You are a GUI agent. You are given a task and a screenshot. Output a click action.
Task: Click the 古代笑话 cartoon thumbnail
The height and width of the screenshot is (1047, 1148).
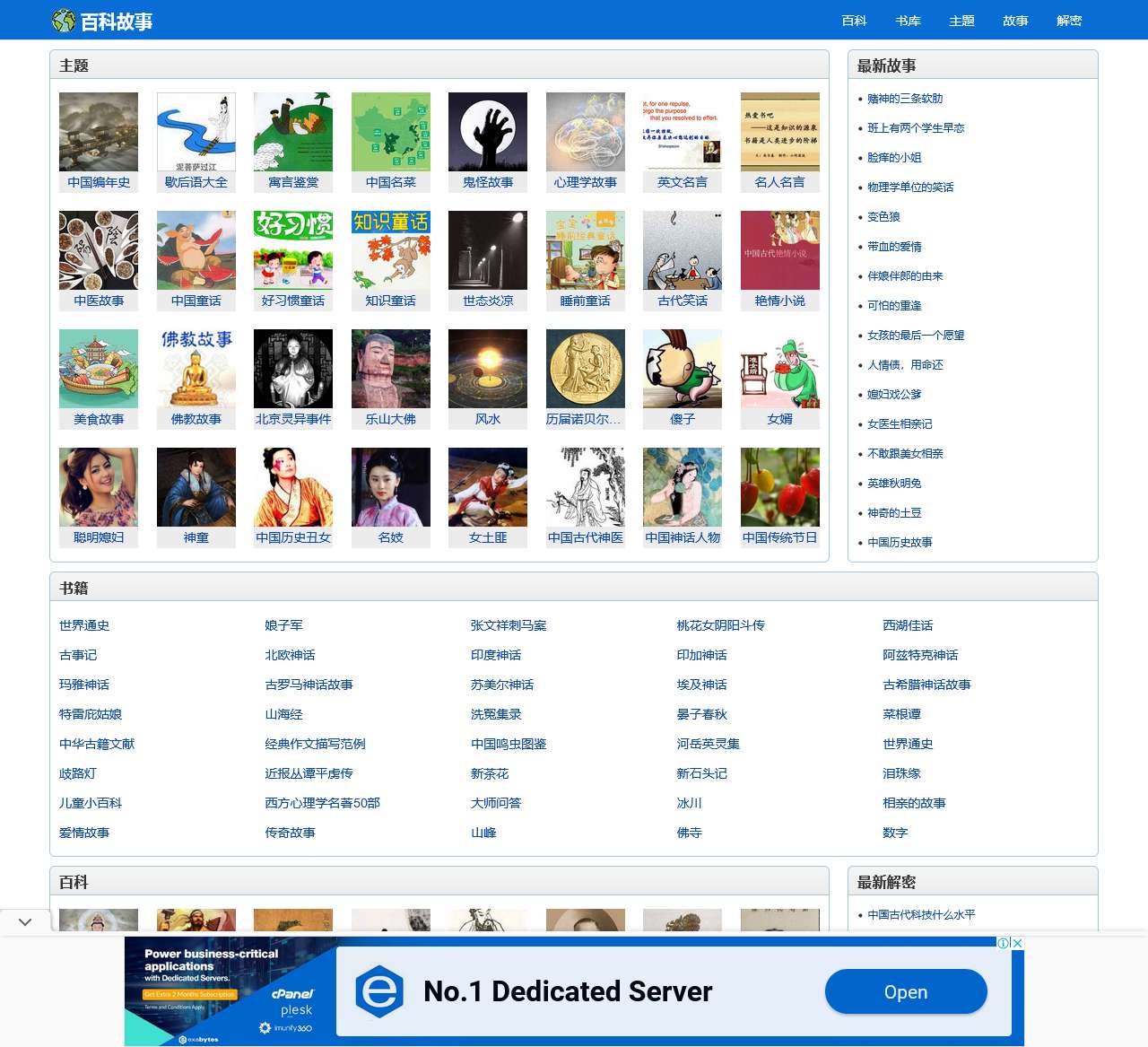(683, 250)
